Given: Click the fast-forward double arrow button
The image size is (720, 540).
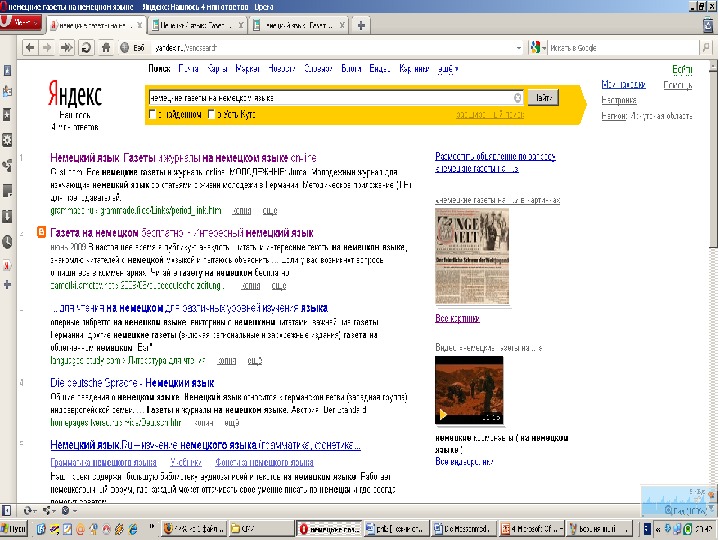Looking at the screenshot, I should pos(66,47).
